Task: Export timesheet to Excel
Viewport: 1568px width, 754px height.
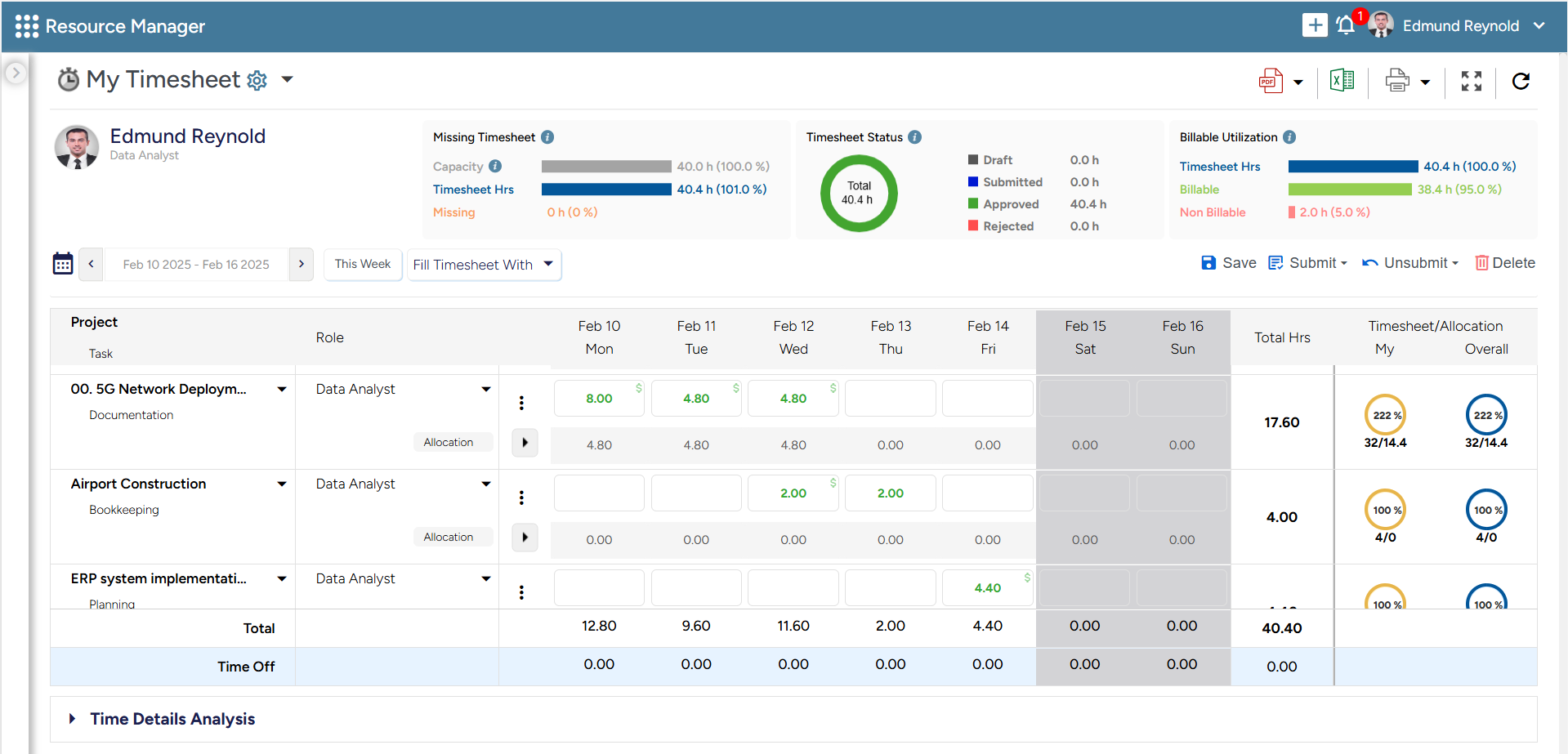Action: tap(1342, 80)
